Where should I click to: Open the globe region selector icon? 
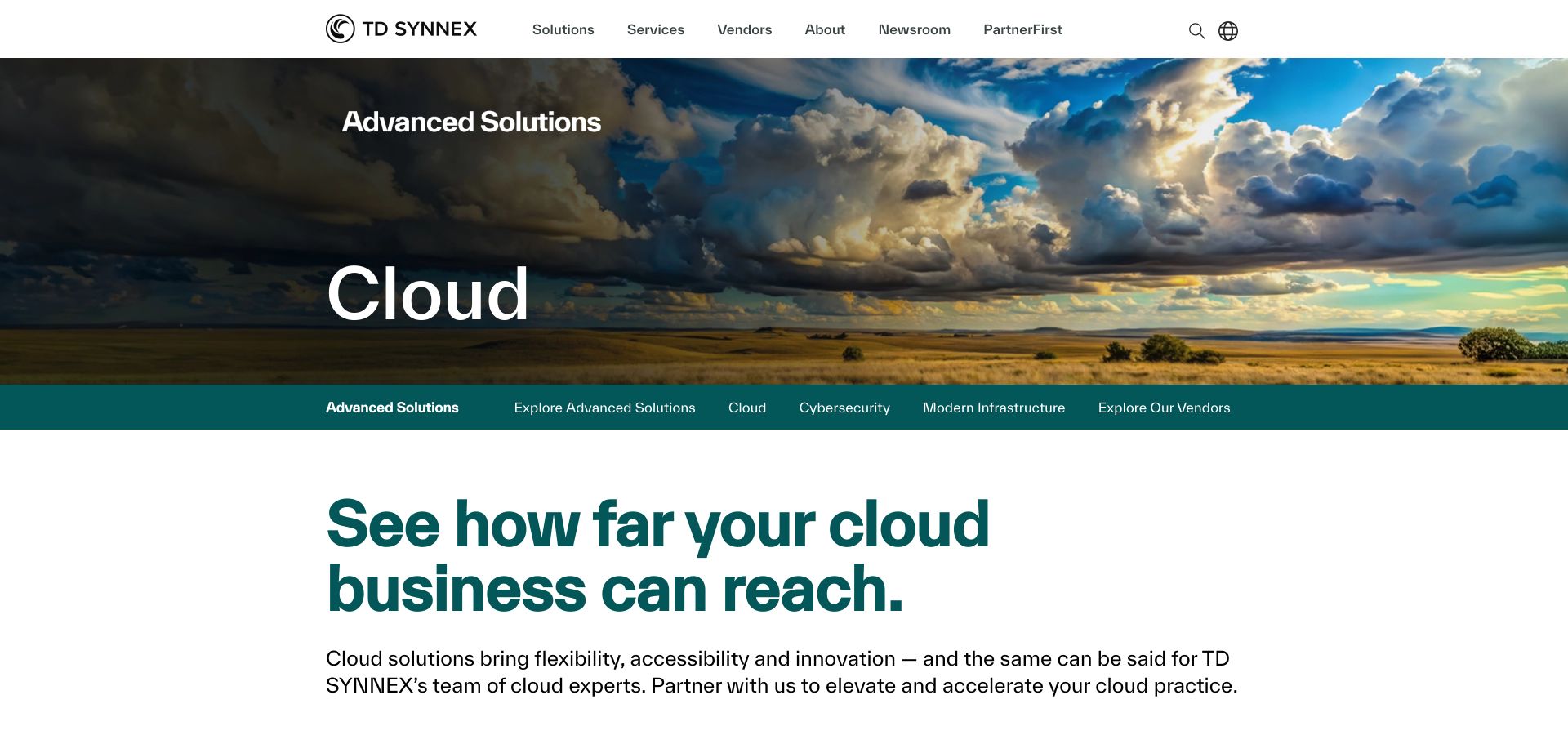pos(1228,31)
